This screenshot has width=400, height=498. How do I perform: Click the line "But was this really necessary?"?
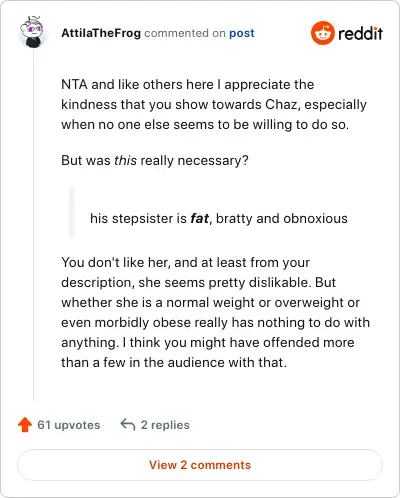[155, 160]
